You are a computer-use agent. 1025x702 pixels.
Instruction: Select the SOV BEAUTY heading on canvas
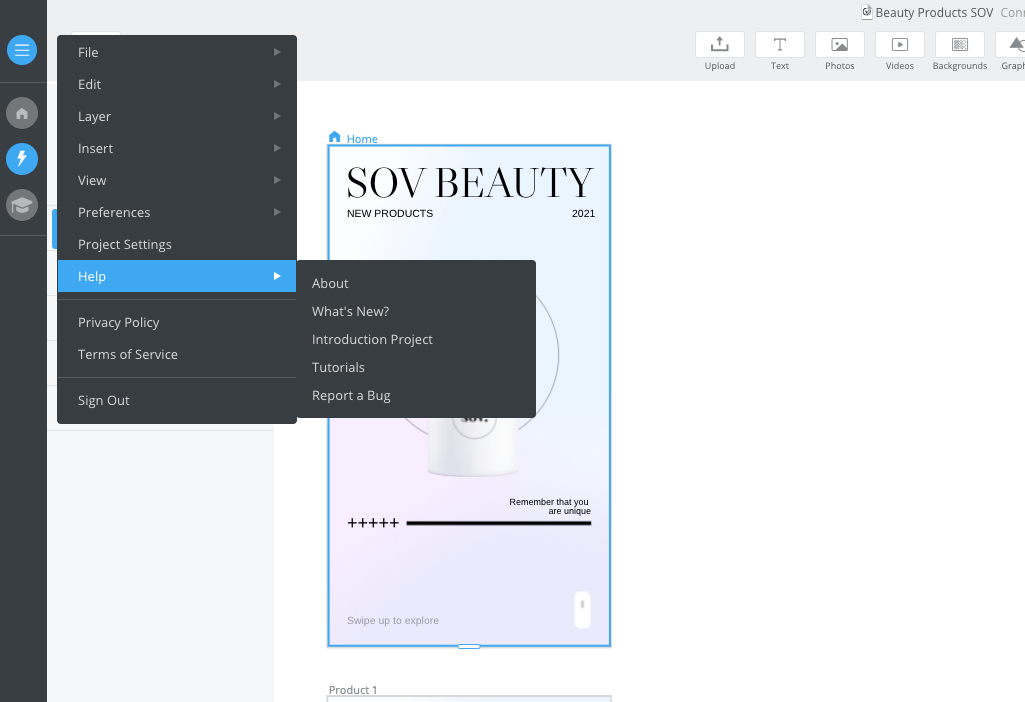point(469,182)
